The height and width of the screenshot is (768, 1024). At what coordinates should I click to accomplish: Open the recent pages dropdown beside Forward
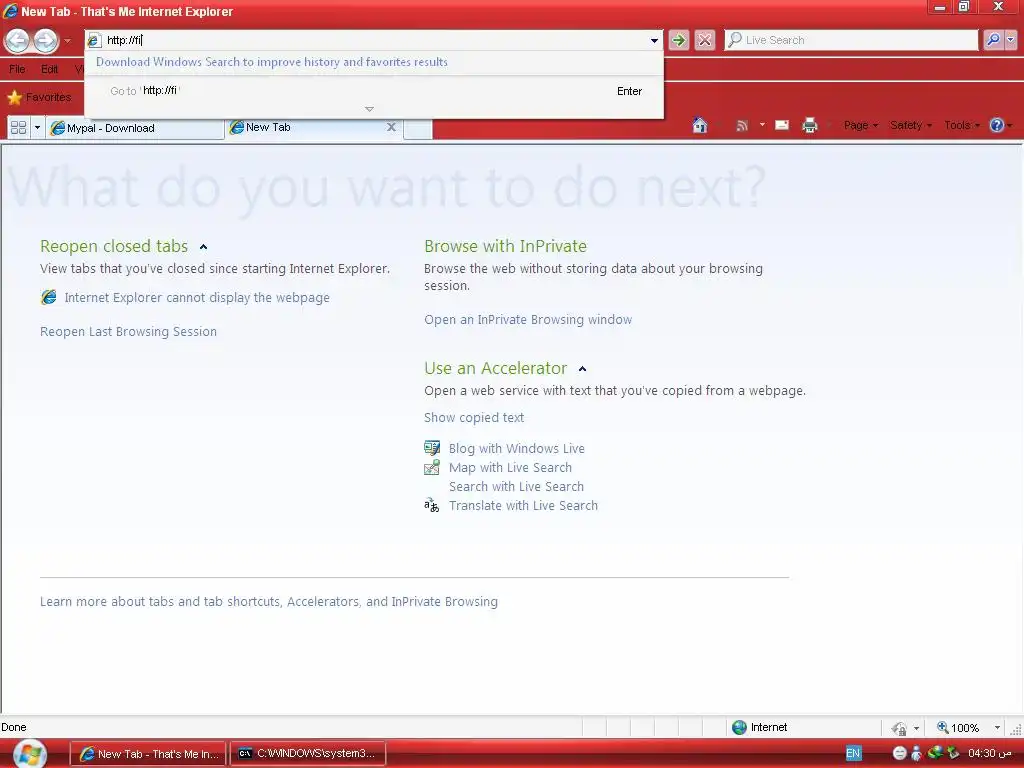67,40
